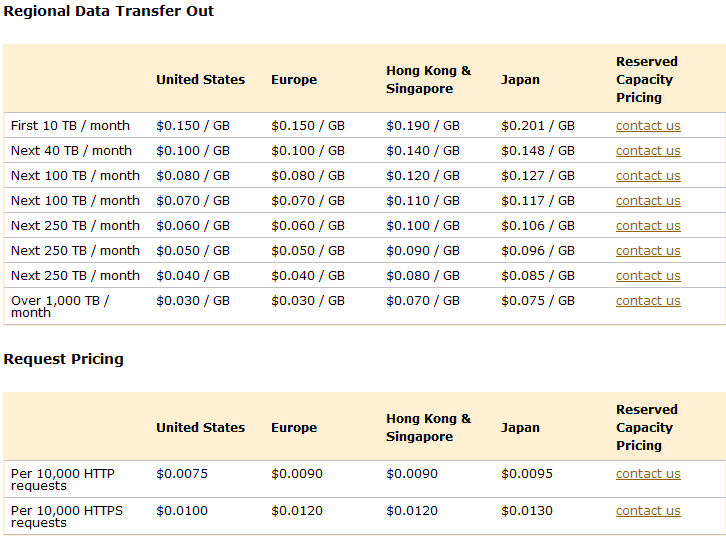Viewport: 726px width, 537px height.
Task: Click the Request Pricing heading
Action: [x=63, y=359]
